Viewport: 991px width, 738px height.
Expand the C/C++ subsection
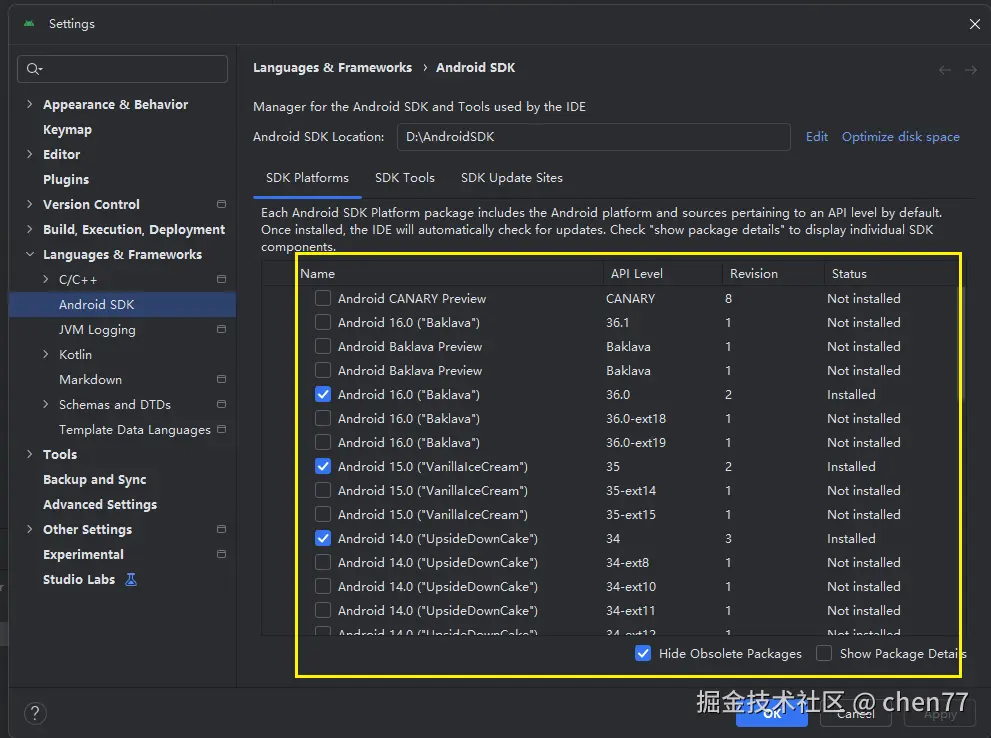[x=46, y=279]
